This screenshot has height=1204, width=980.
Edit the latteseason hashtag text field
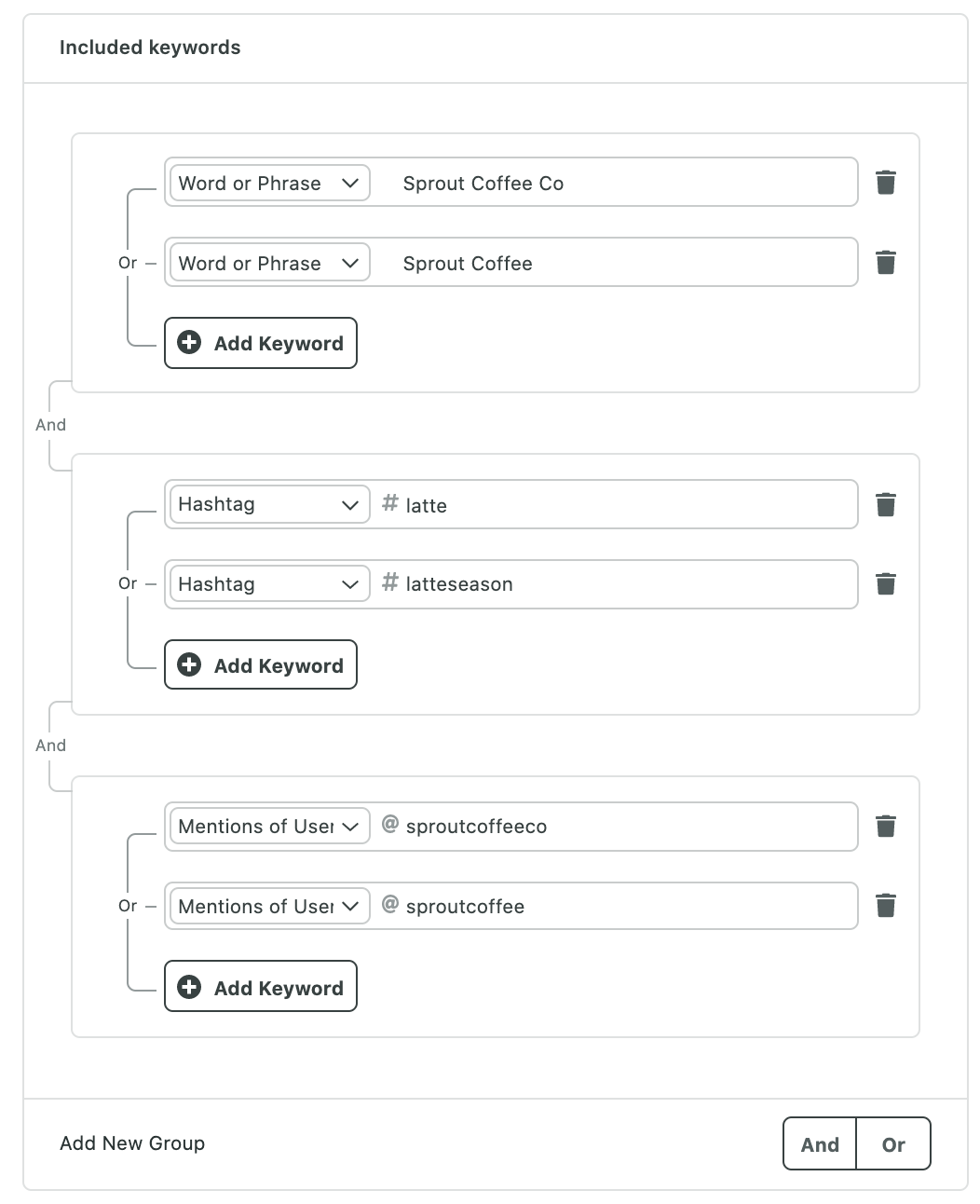615,584
